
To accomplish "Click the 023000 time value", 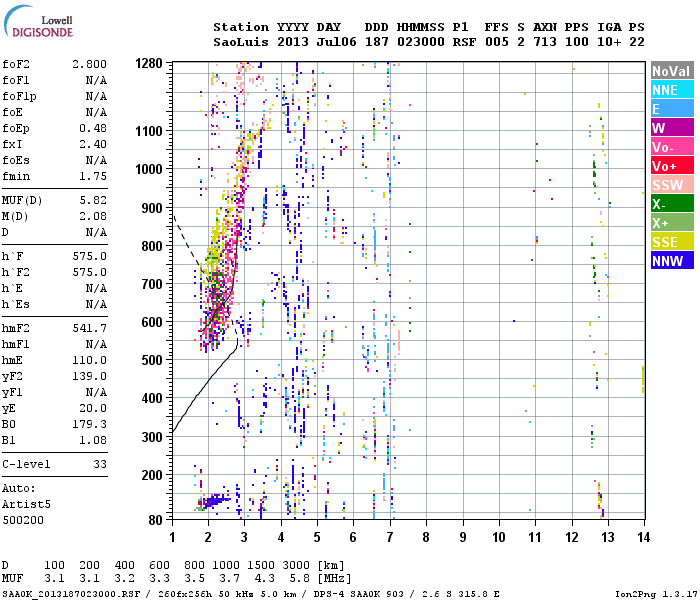I will tap(421, 42).
